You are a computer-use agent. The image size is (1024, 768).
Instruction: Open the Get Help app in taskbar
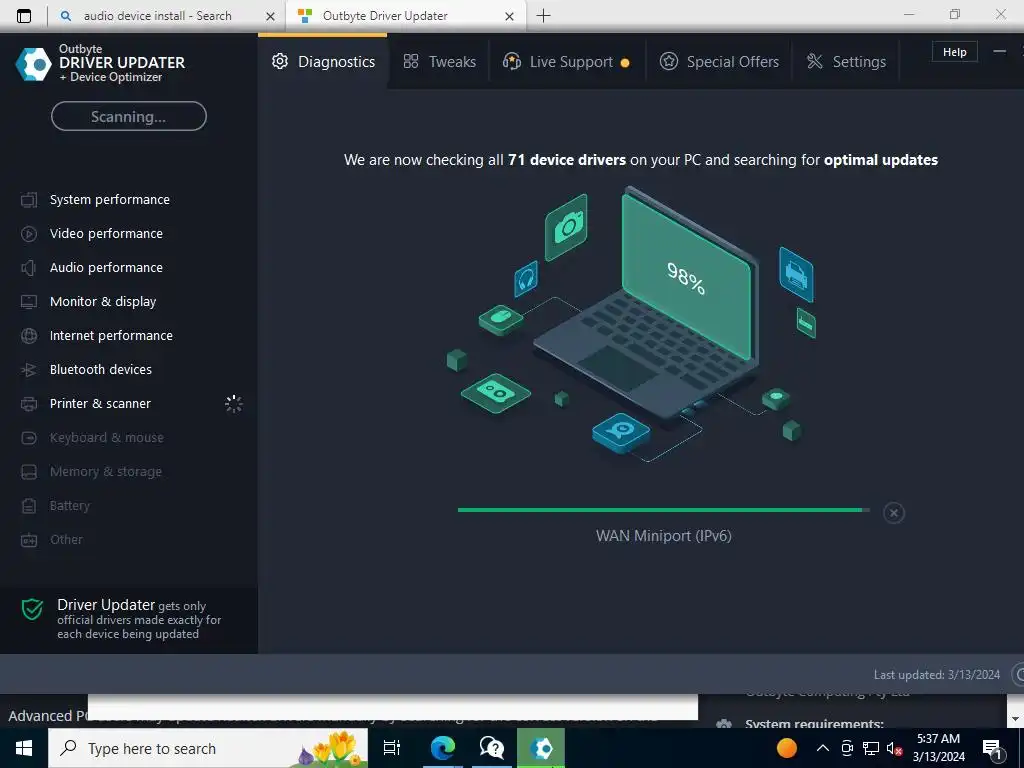pyautogui.click(x=491, y=748)
